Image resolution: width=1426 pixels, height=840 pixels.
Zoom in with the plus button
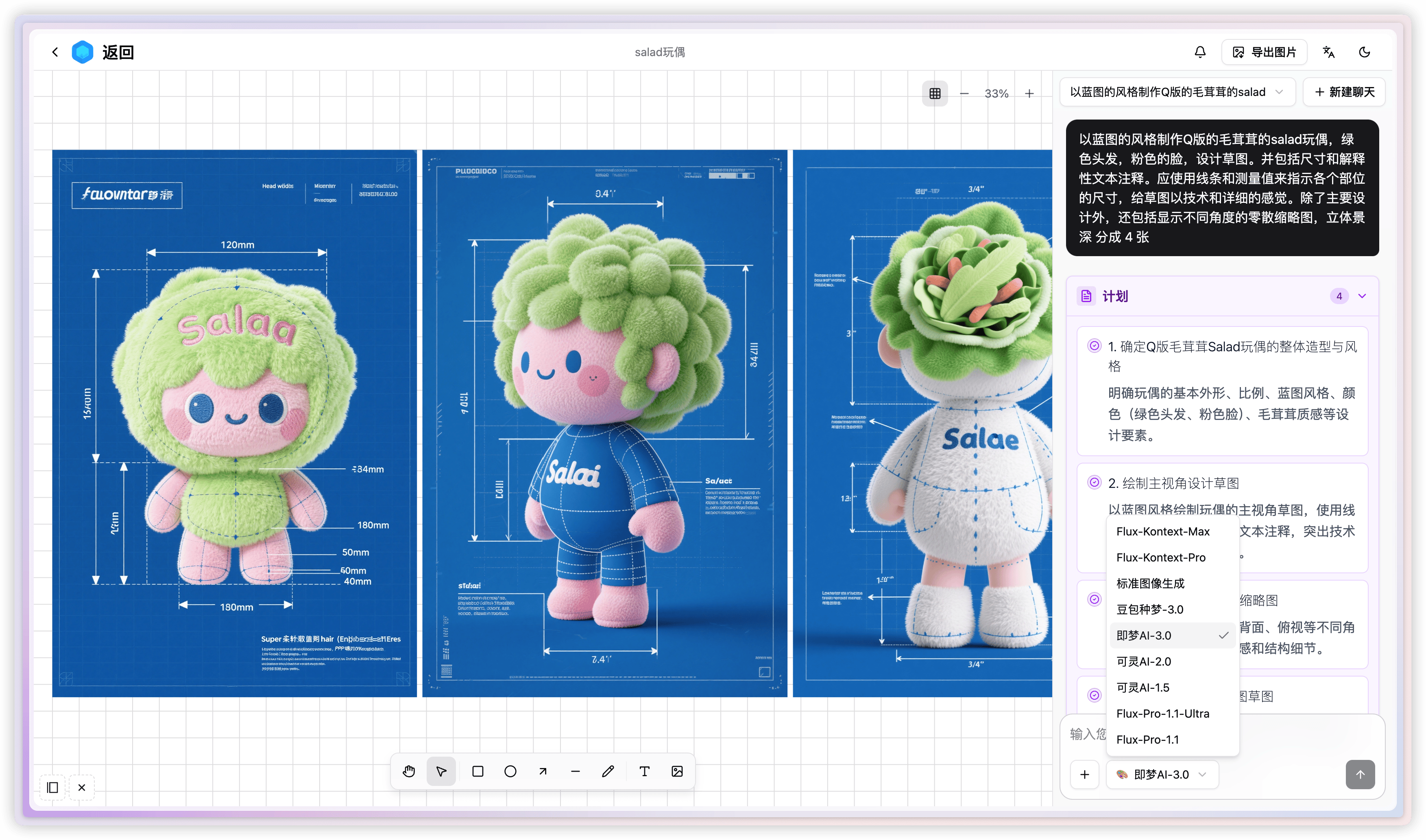(1029, 94)
